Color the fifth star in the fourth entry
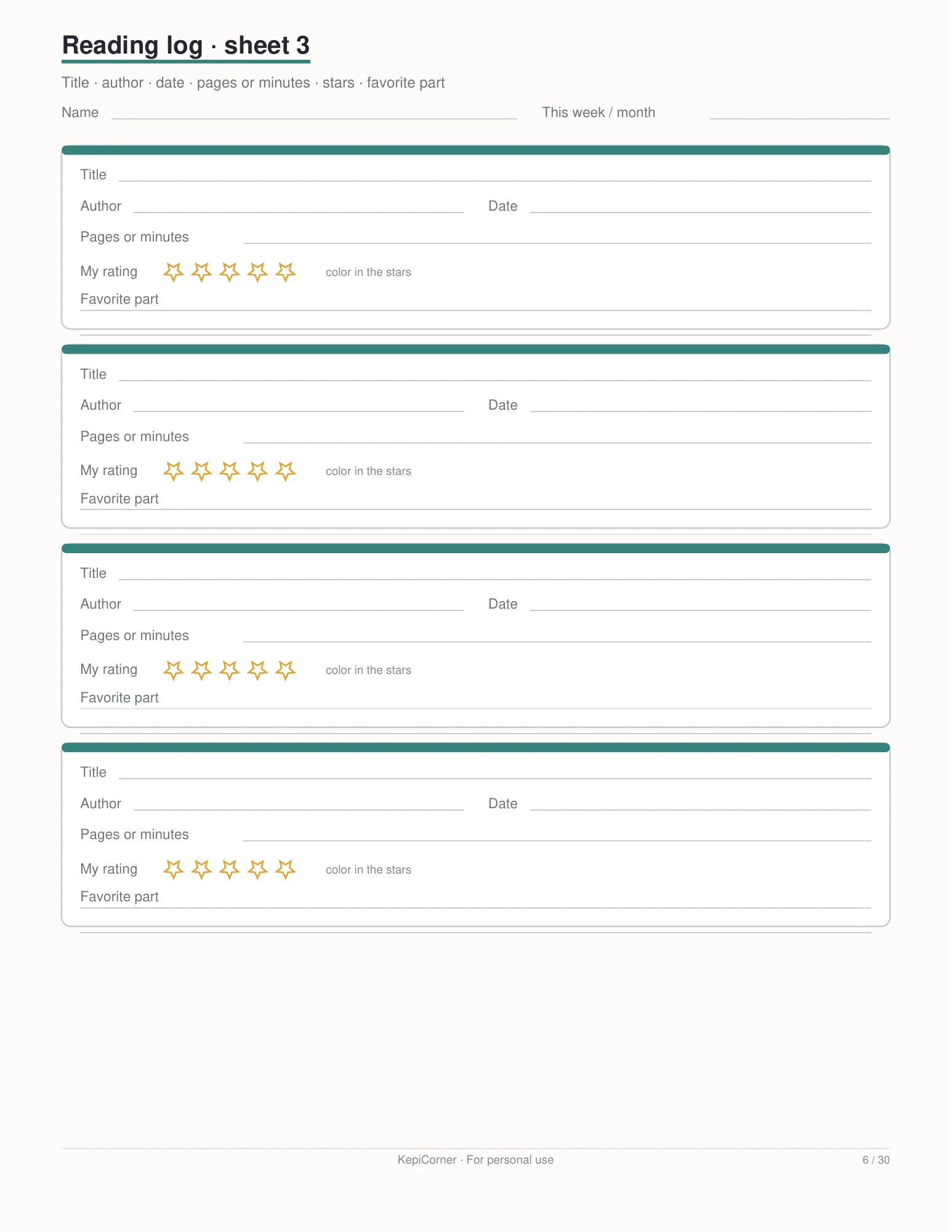Viewport: 952px width, 1232px height. 285,869
